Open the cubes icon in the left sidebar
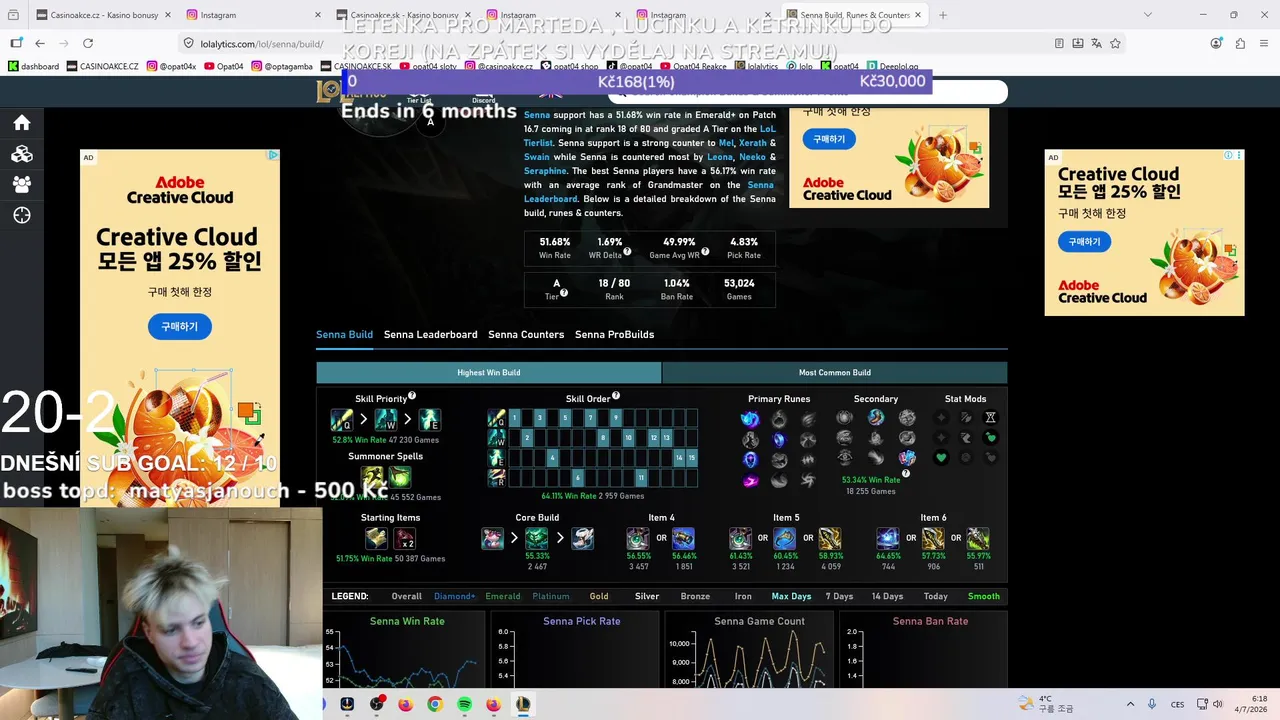The height and width of the screenshot is (720, 1280). coord(21,154)
